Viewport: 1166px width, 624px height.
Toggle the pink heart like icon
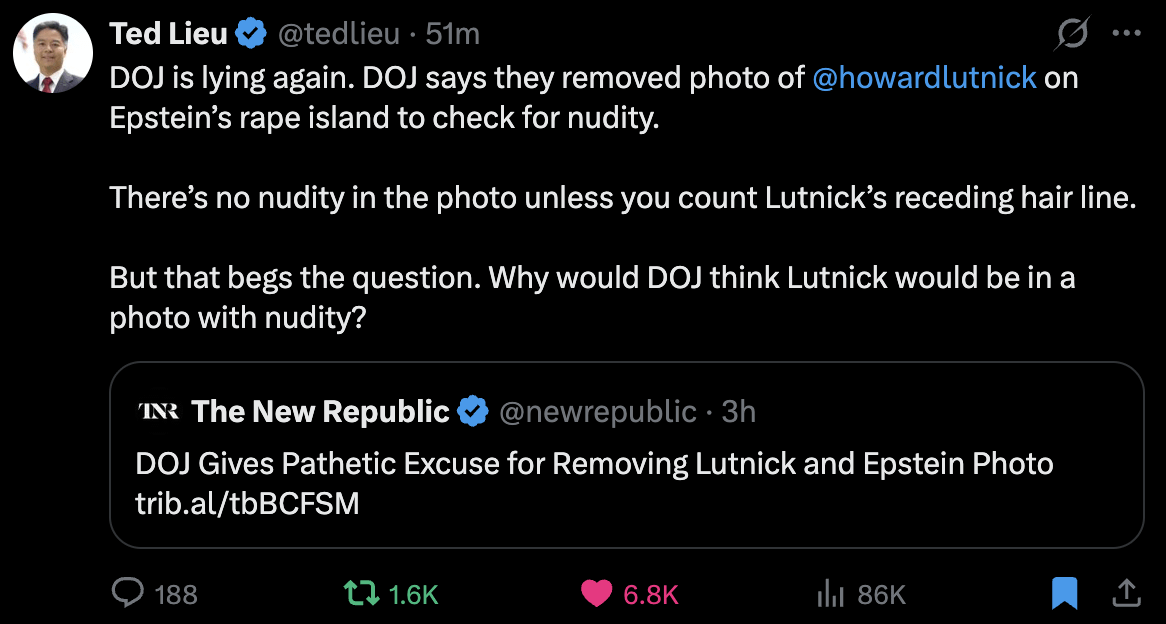pyautogui.click(x=597, y=594)
